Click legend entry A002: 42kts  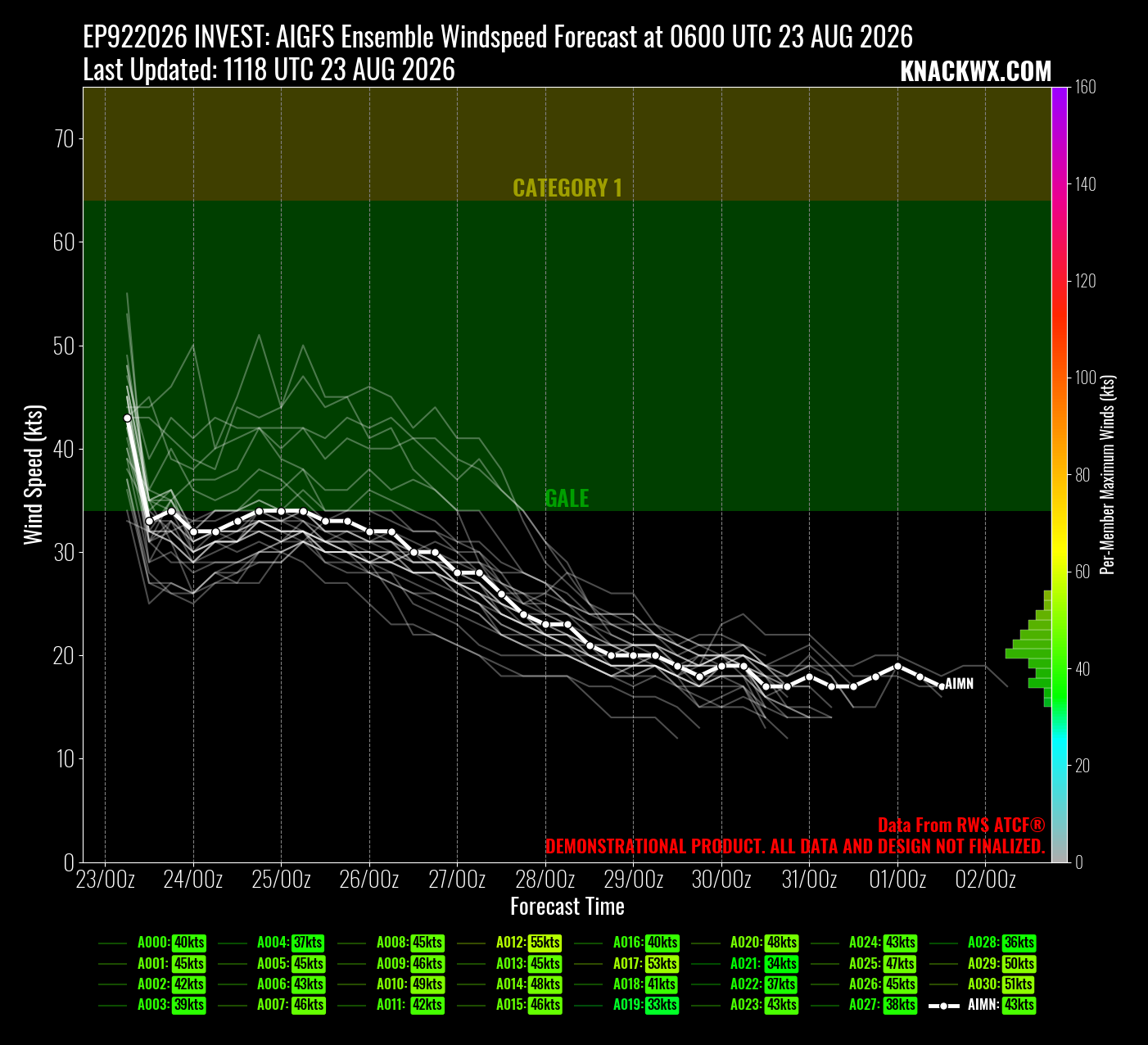point(153,984)
